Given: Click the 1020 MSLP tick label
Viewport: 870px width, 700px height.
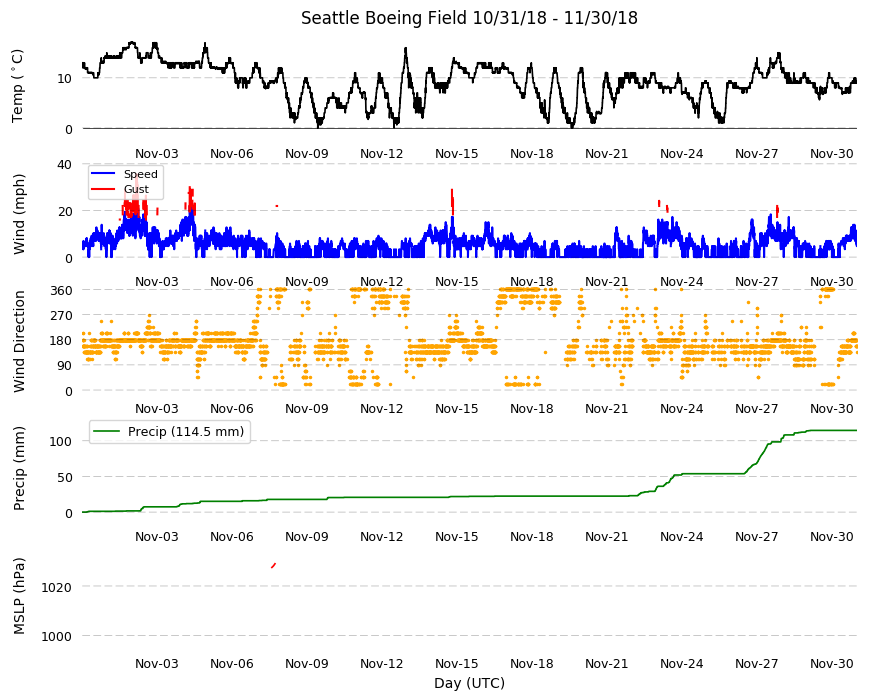Looking at the screenshot, I should (x=56, y=587).
